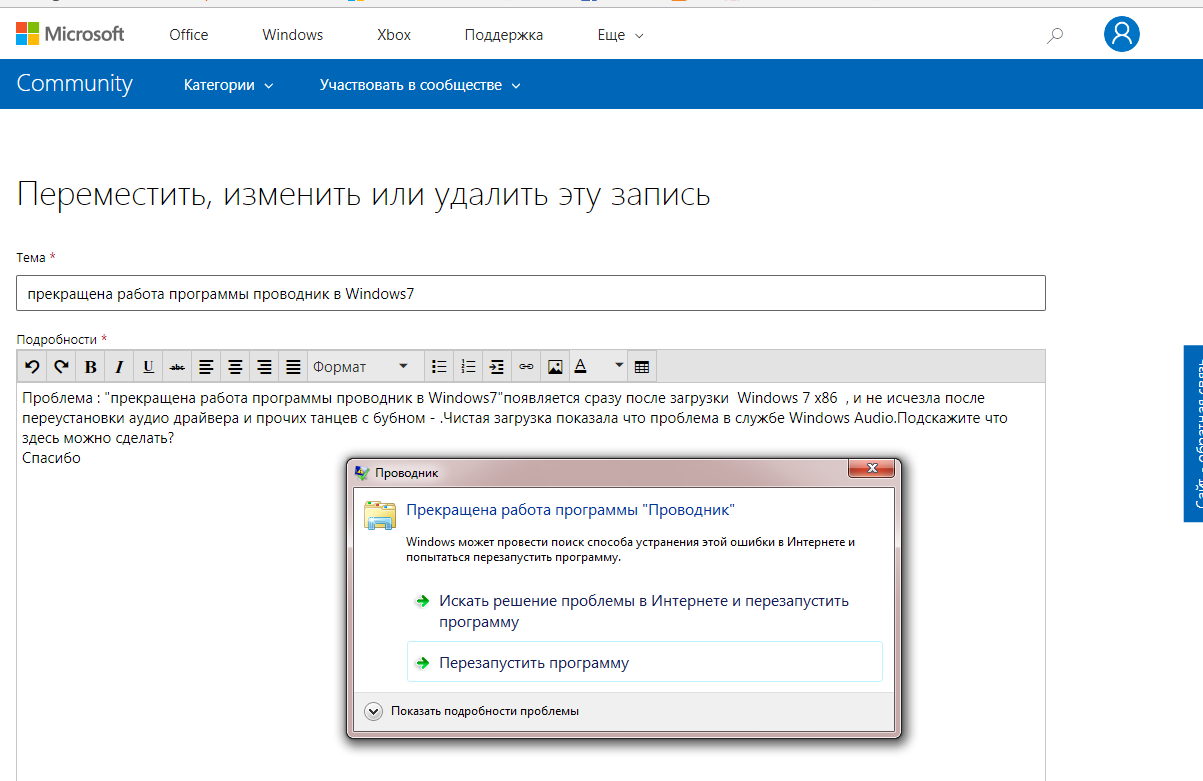Toggle italic text formatting
The image size is (1203, 781).
click(119, 366)
